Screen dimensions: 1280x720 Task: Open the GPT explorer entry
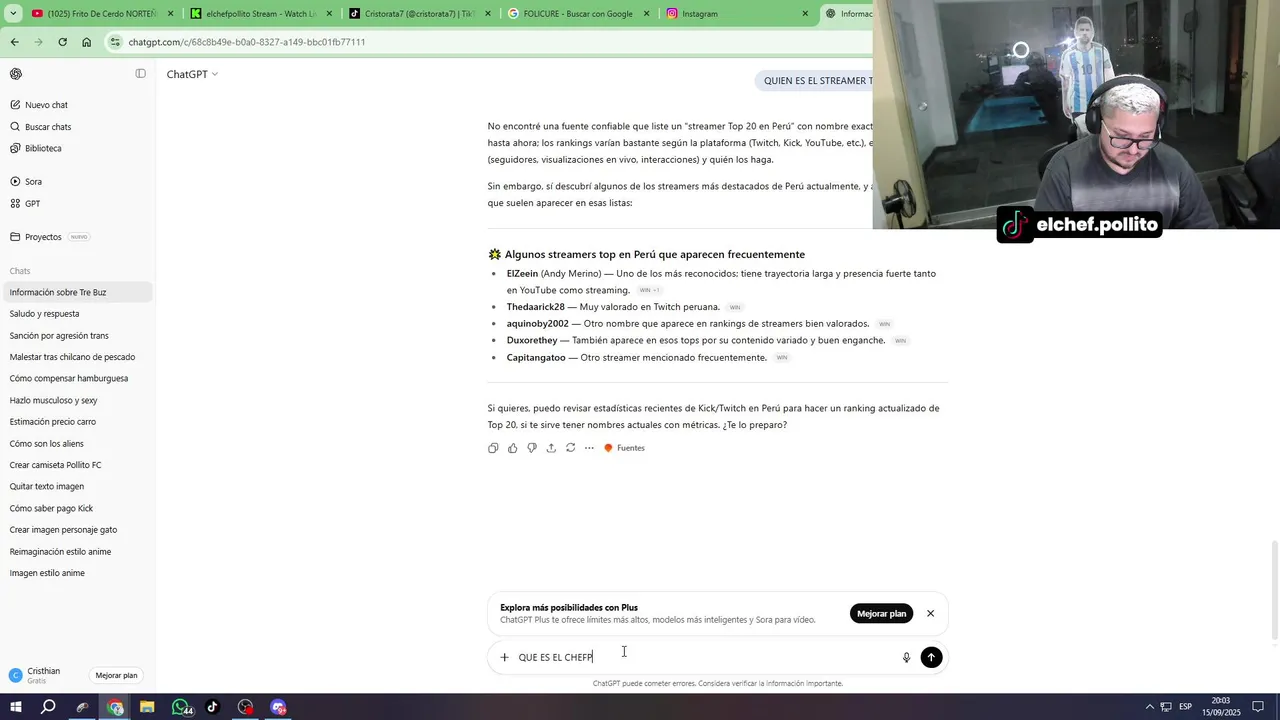coord(32,203)
